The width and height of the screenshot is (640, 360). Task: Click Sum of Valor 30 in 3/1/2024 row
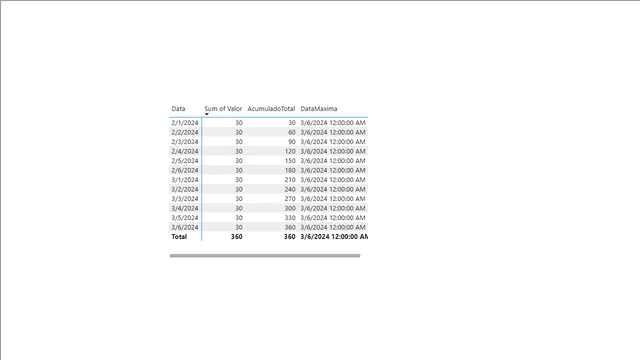point(239,180)
